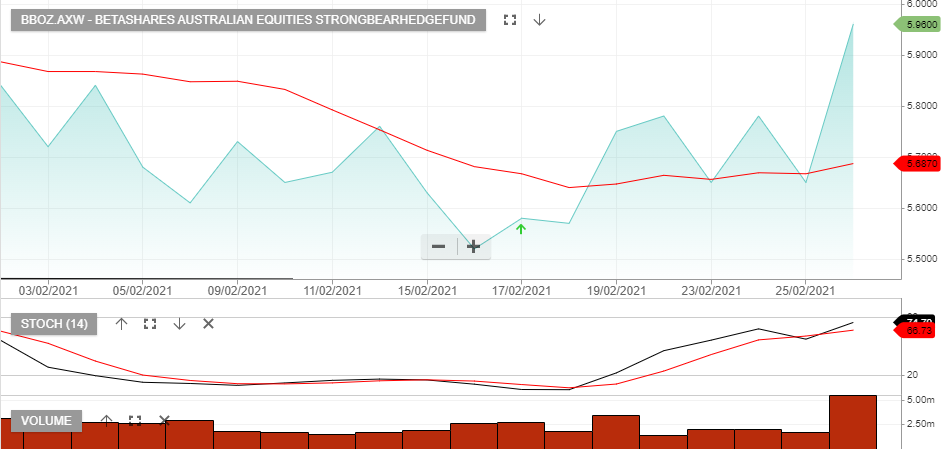Click the 5.9000 price axis label
This screenshot has height=449, width=950.
(923, 55)
